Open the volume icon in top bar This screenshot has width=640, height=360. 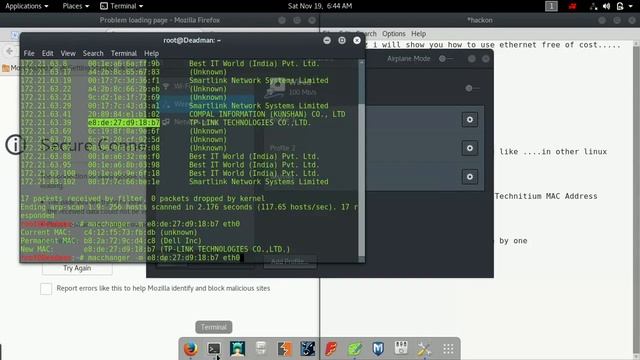click(607, 6)
